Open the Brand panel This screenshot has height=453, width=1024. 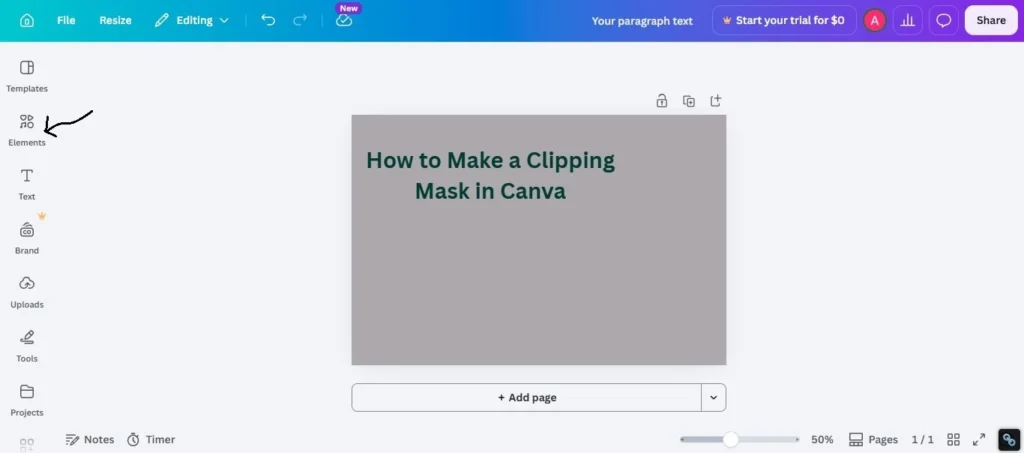pos(27,238)
